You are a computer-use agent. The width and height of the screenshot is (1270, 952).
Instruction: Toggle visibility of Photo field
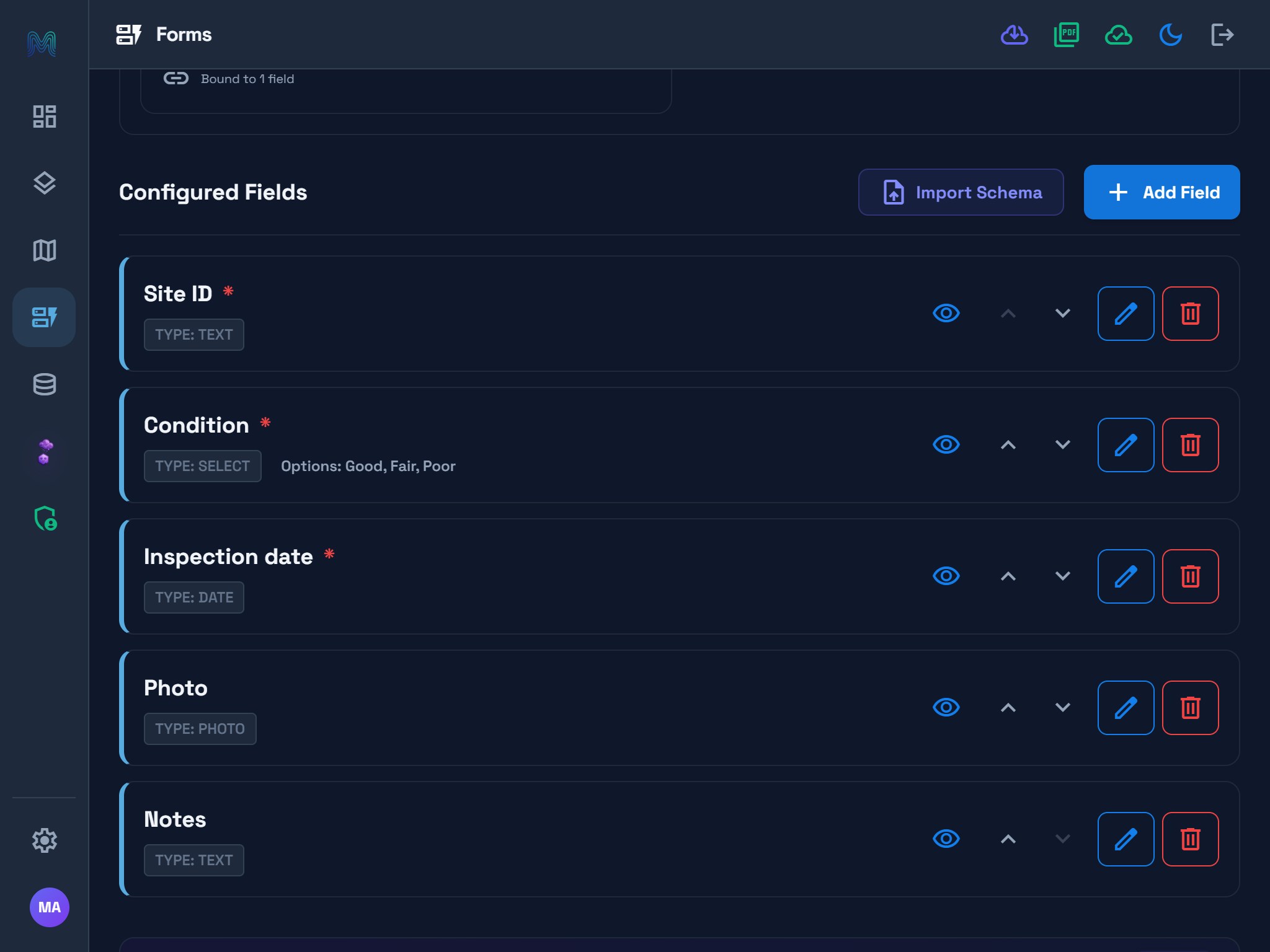[946, 708]
